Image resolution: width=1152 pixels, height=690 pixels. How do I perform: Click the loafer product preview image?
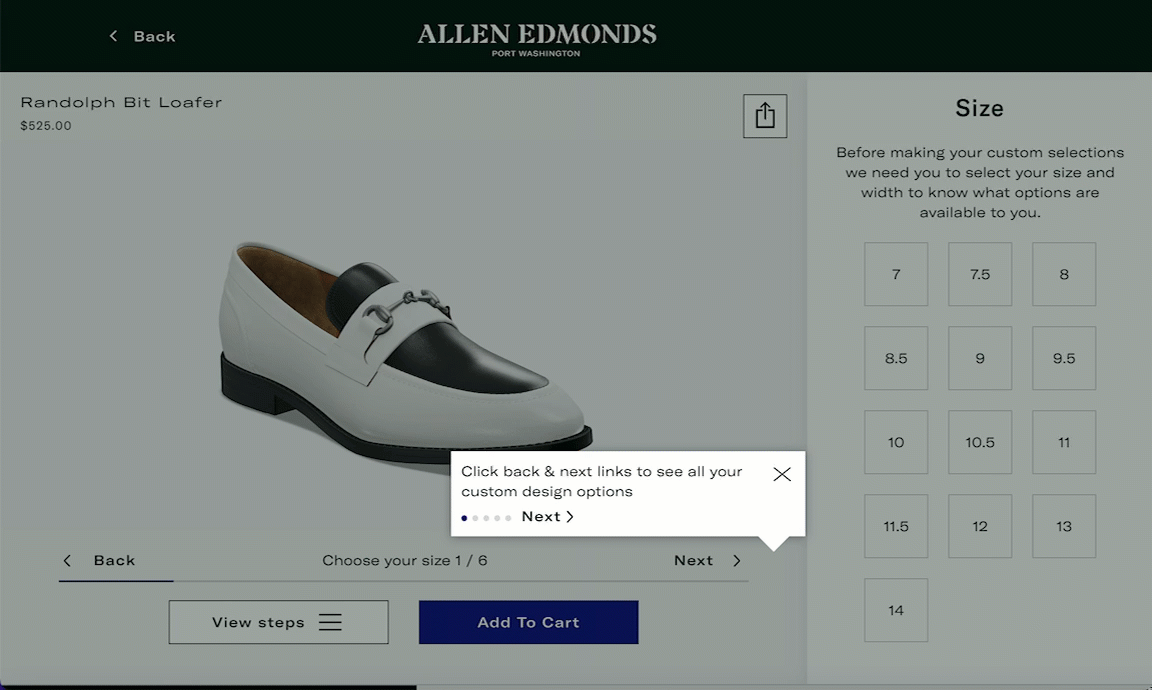(x=400, y=350)
